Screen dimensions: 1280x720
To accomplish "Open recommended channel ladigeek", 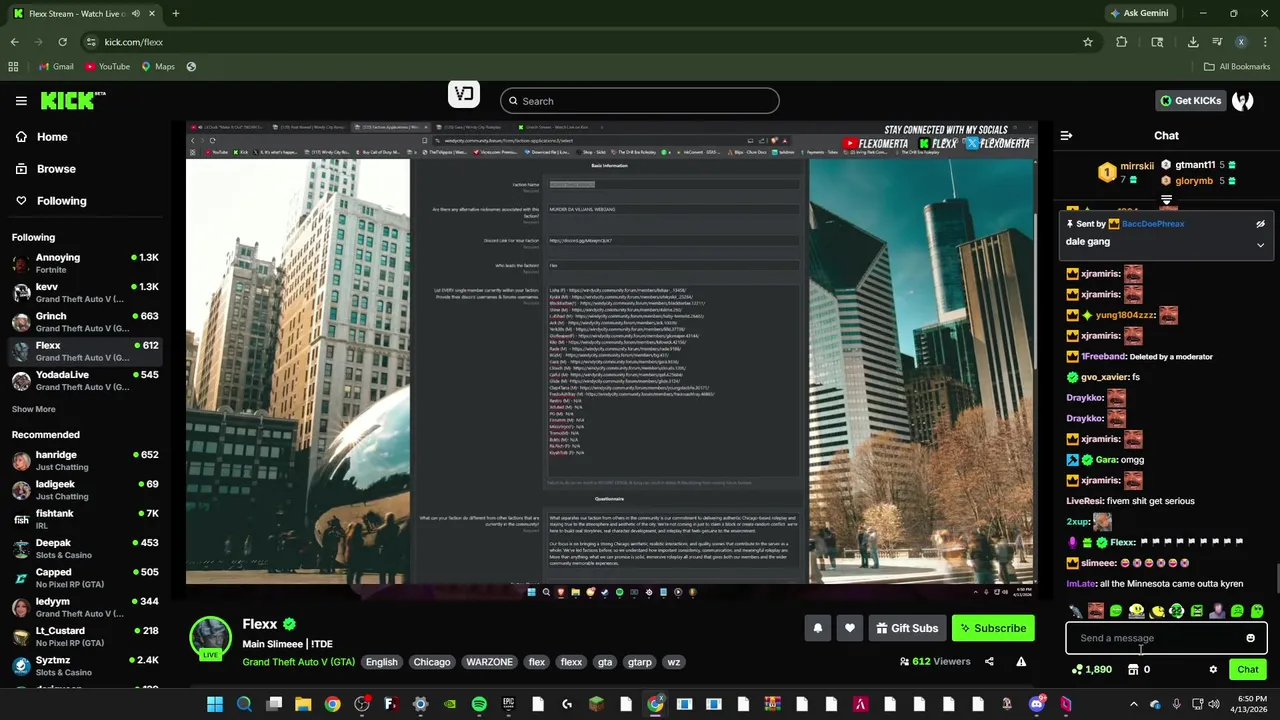I will pyautogui.click(x=85, y=490).
